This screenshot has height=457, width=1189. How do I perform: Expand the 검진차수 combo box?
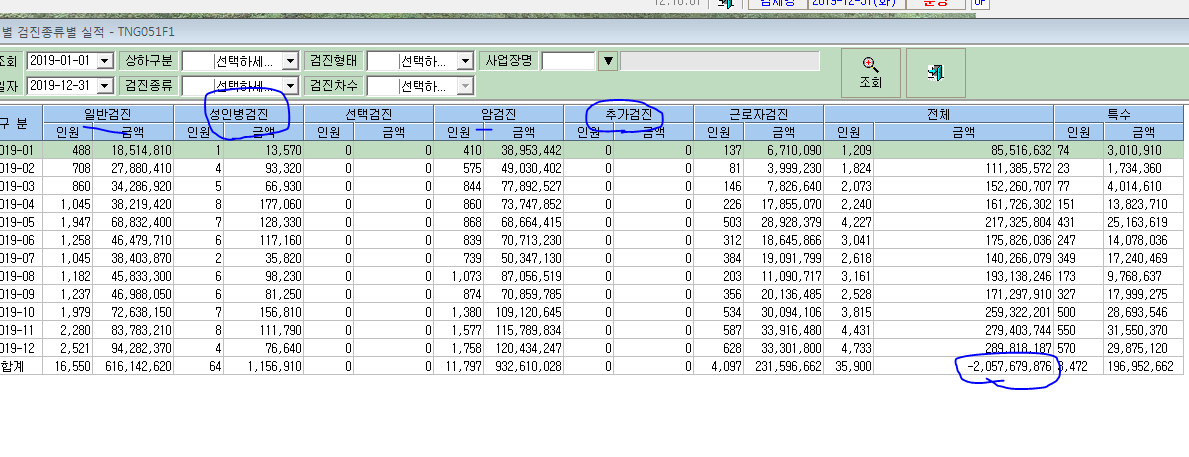click(421, 86)
